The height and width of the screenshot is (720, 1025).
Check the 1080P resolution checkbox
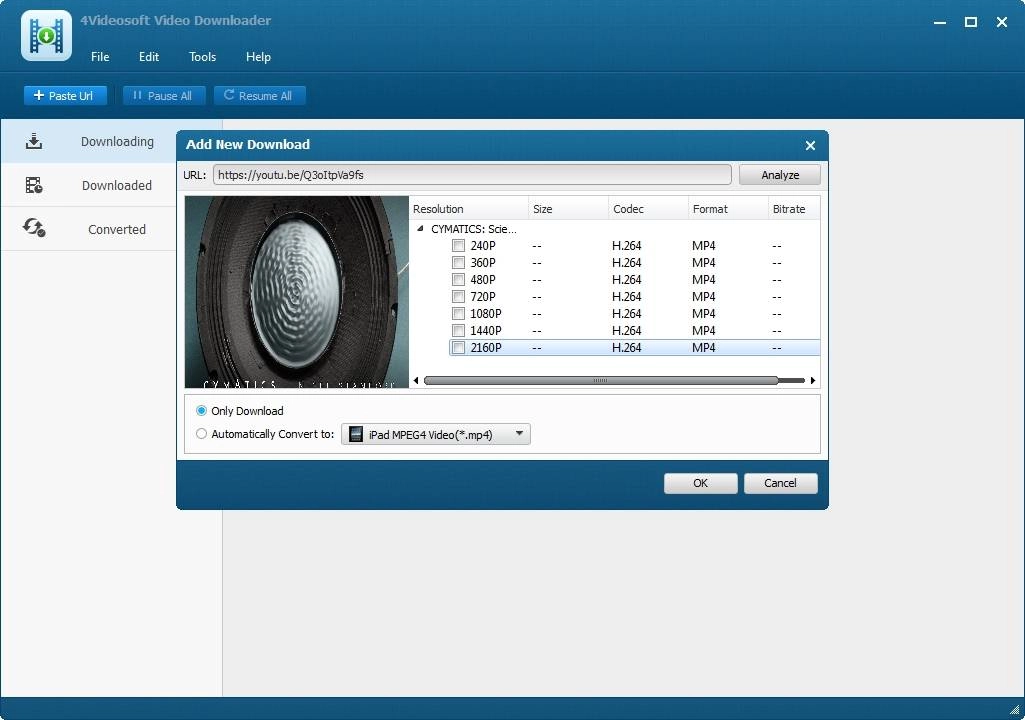(458, 314)
